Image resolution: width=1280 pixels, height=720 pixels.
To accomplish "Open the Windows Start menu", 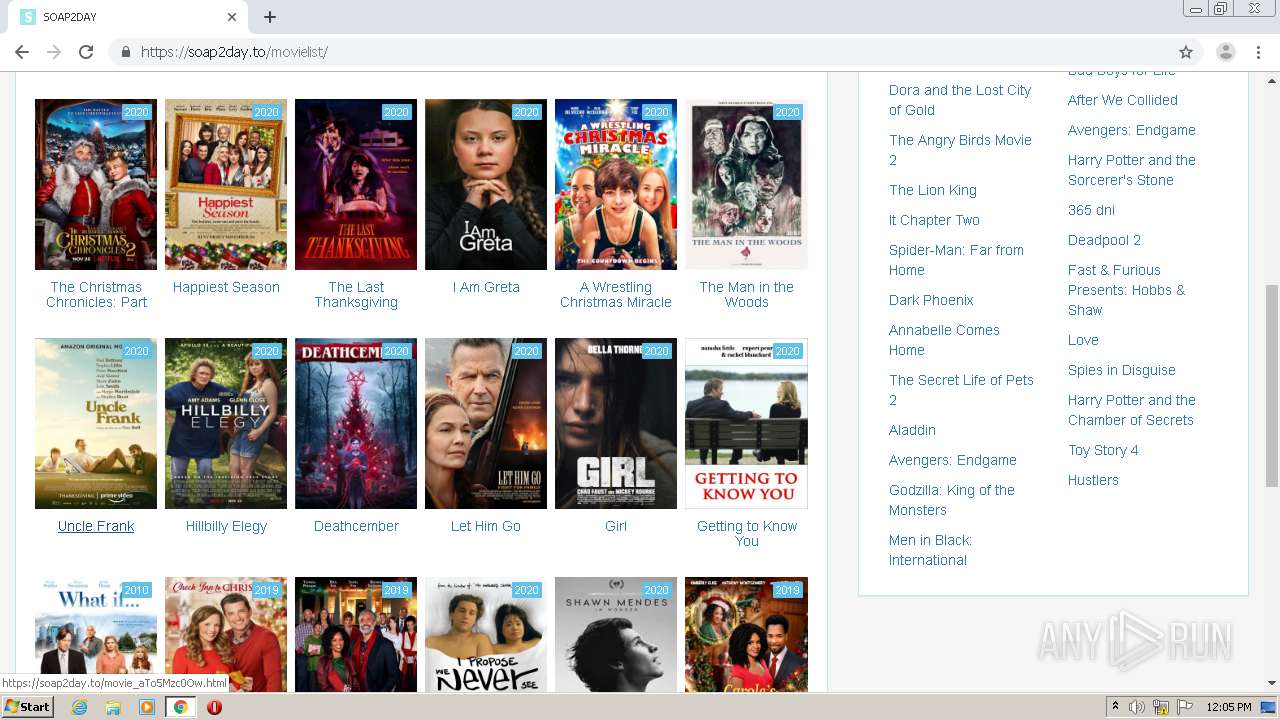I will point(28,706).
